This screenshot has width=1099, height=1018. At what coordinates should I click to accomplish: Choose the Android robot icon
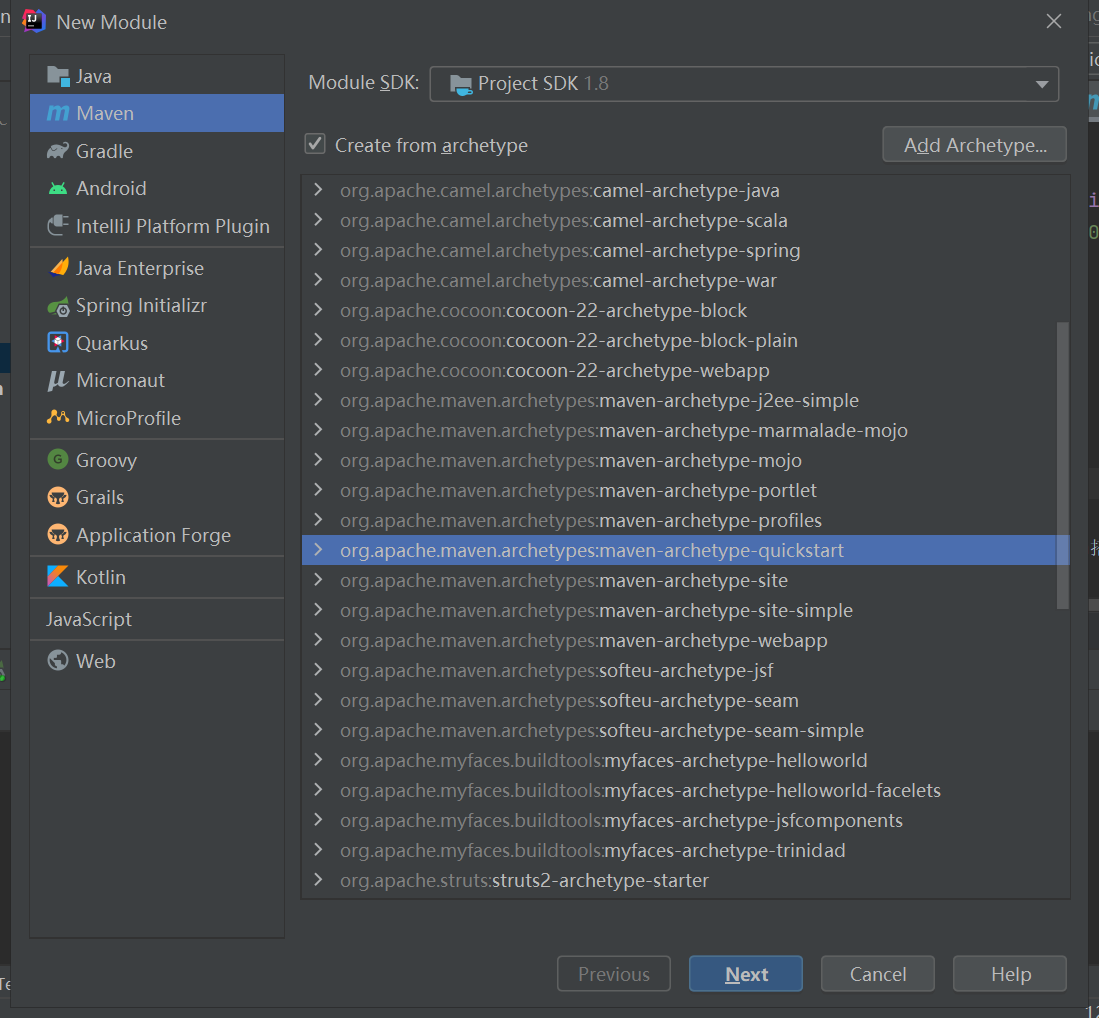pyautogui.click(x=57, y=188)
